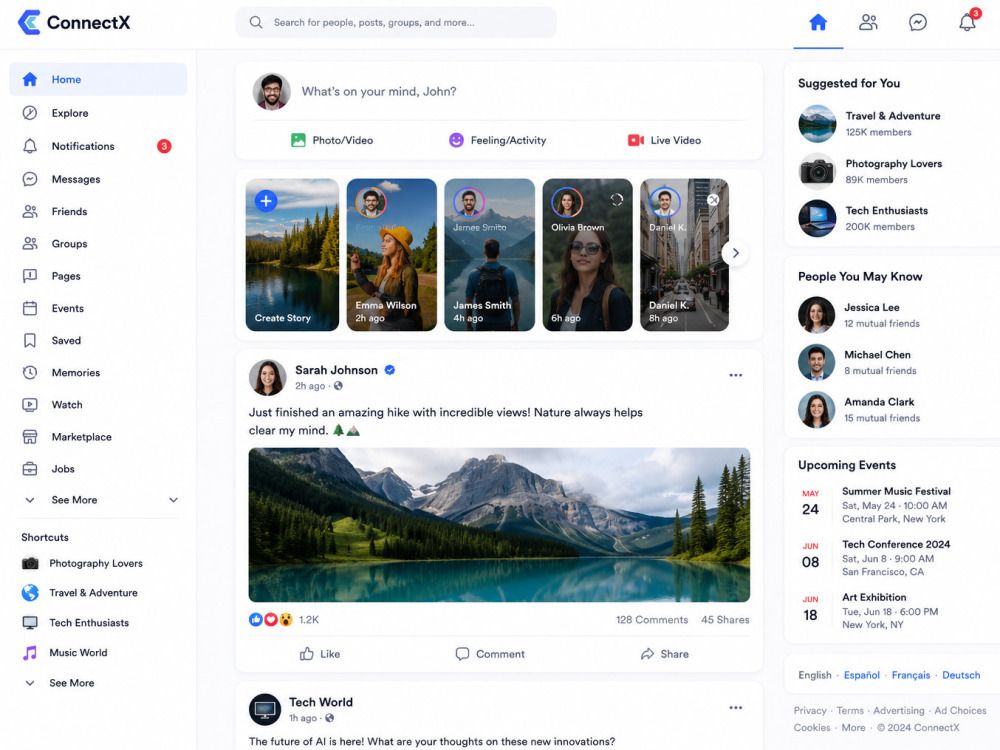The height and width of the screenshot is (750, 1000).
Task: Open Friends icon in left sidebar
Action: (x=30, y=212)
